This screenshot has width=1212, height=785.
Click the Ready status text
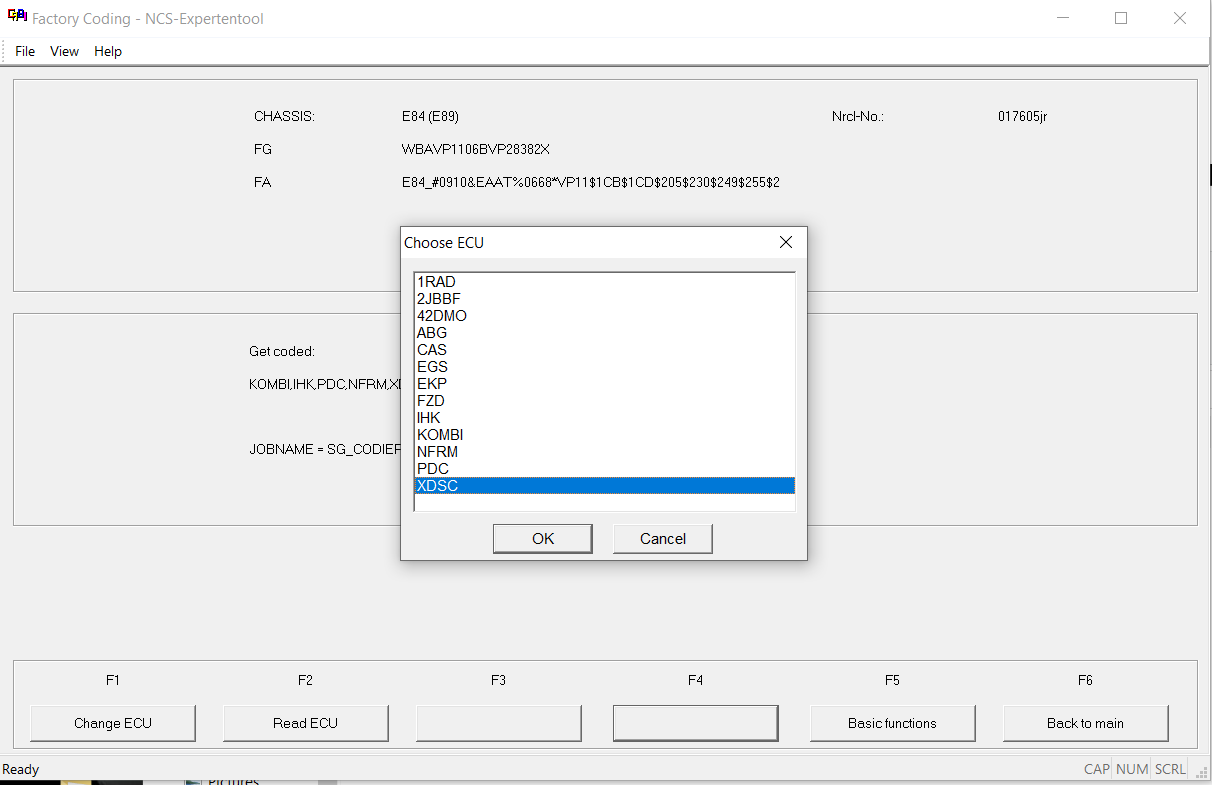click(21, 769)
